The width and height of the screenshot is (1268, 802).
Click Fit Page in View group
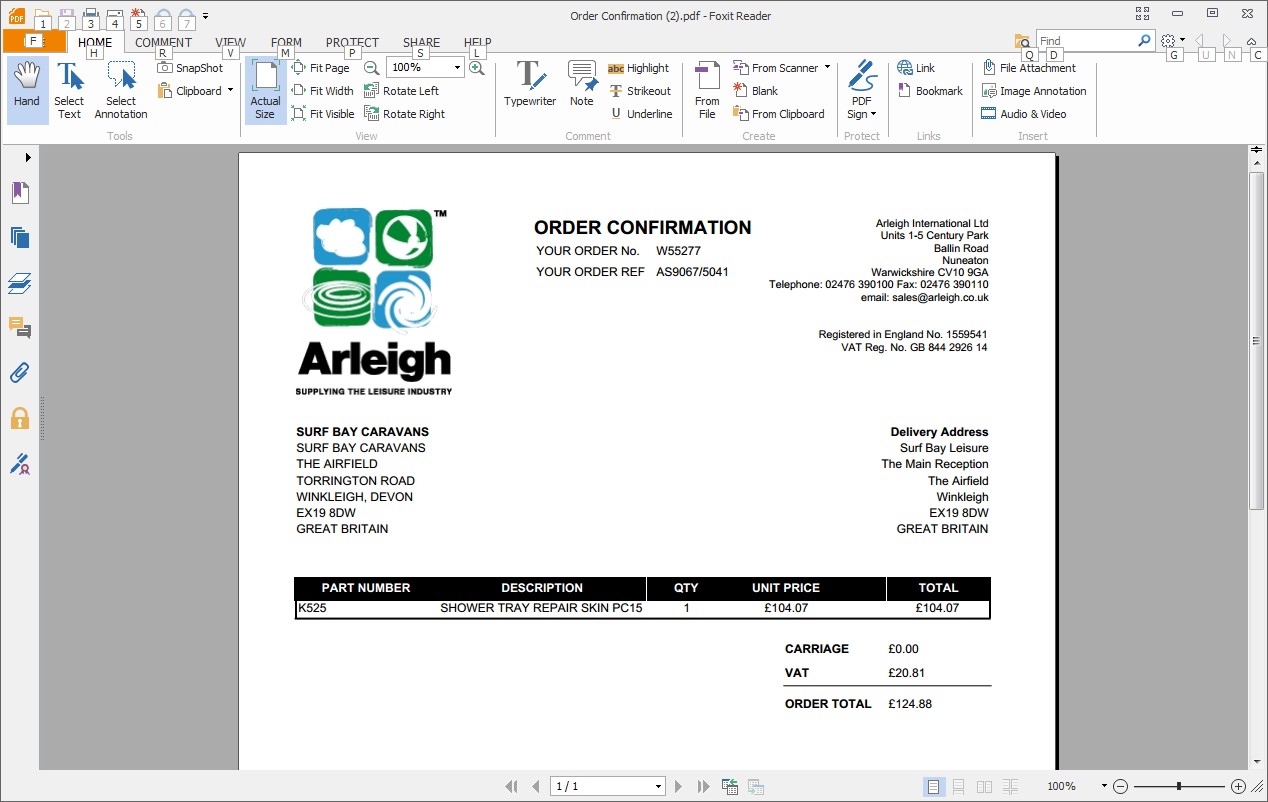(x=321, y=68)
